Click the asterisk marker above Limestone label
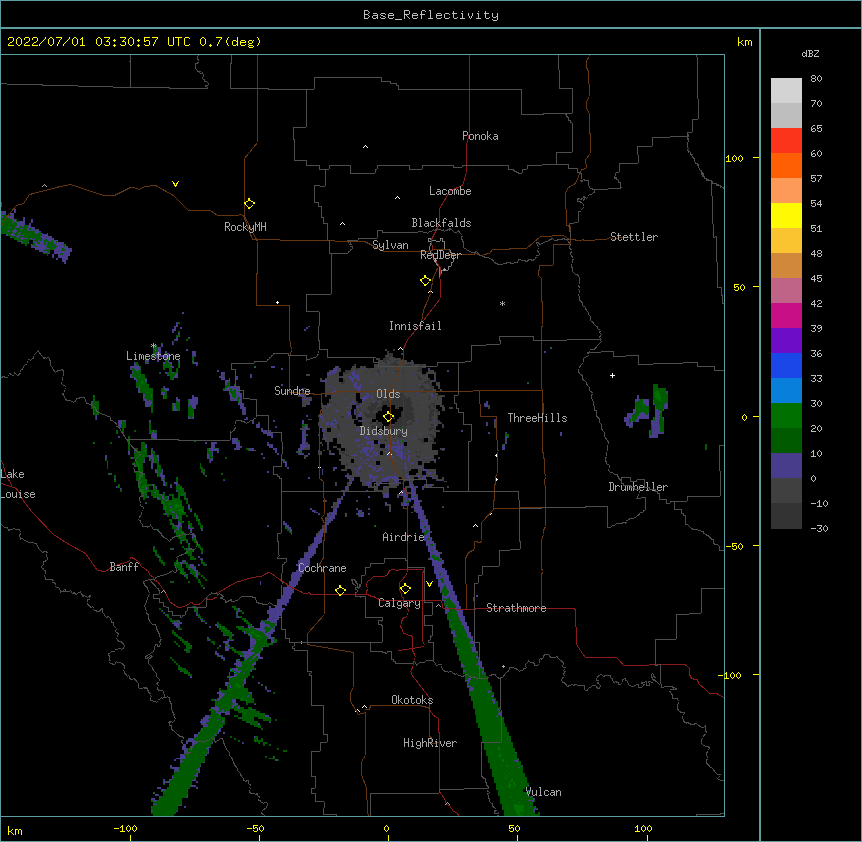Screen dimensions: 862x842 click(x=153, y=346)
